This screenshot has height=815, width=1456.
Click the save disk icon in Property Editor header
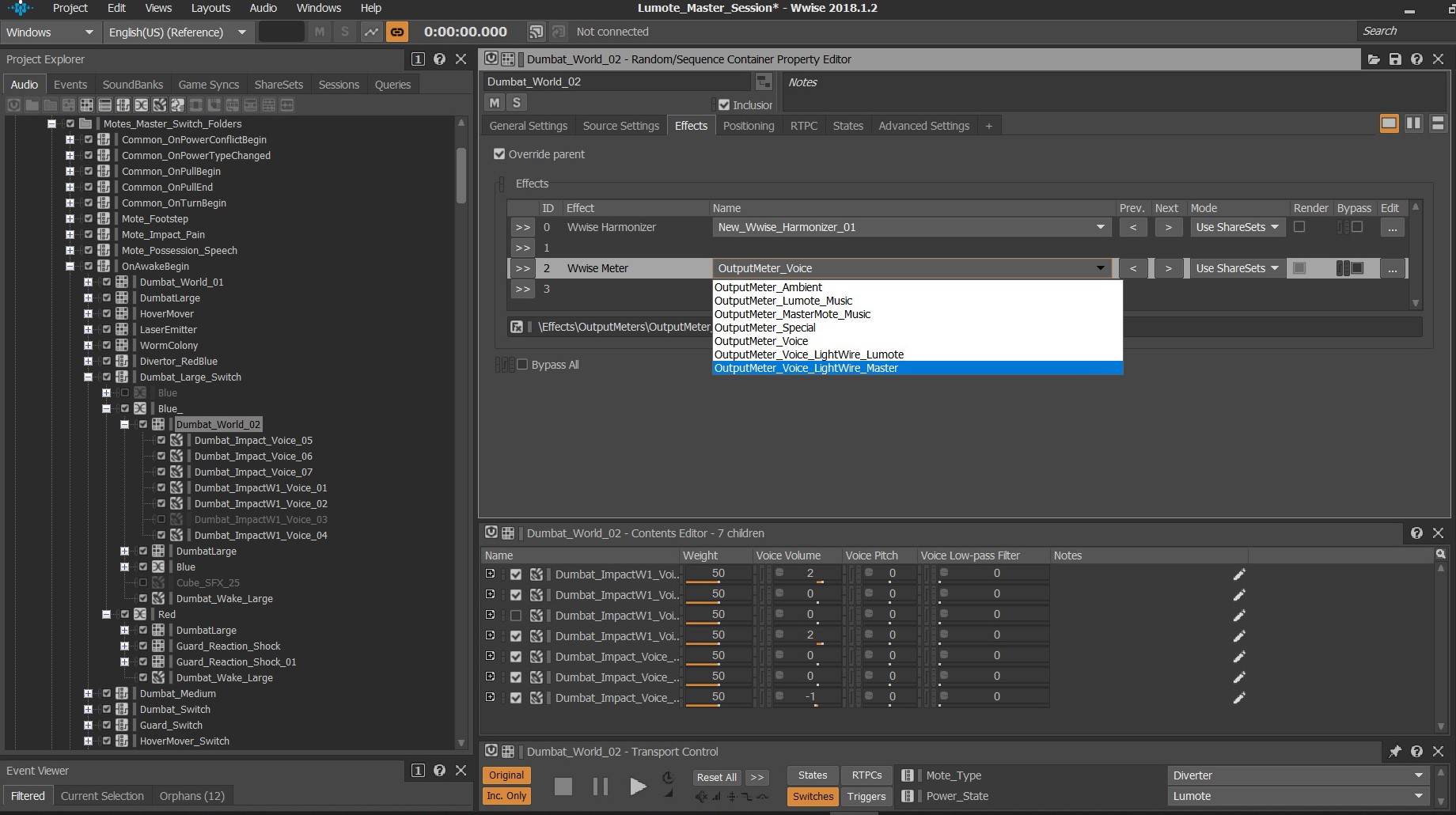[1395, 59]
